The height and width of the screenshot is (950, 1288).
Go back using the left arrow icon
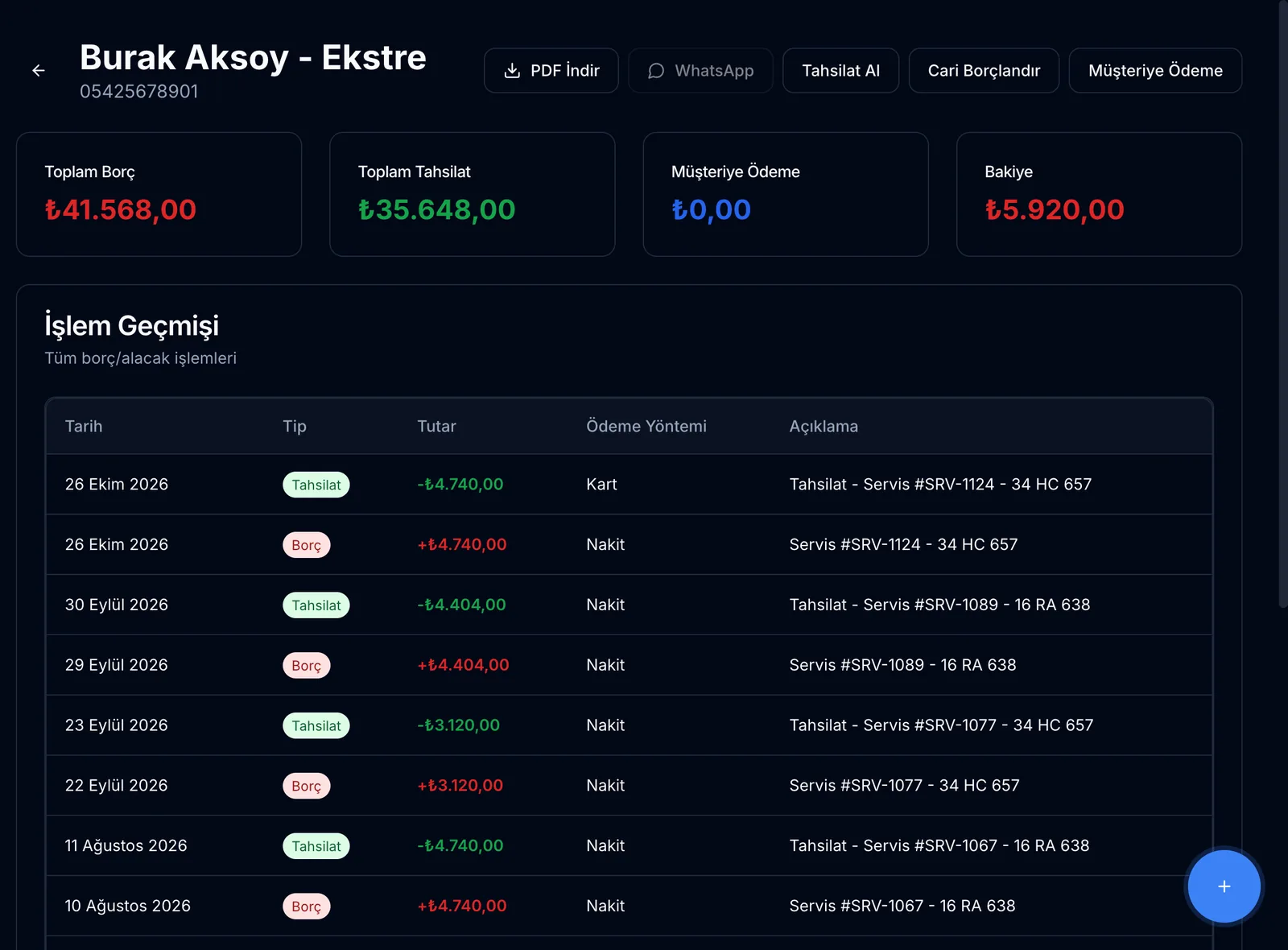point(38,71)
